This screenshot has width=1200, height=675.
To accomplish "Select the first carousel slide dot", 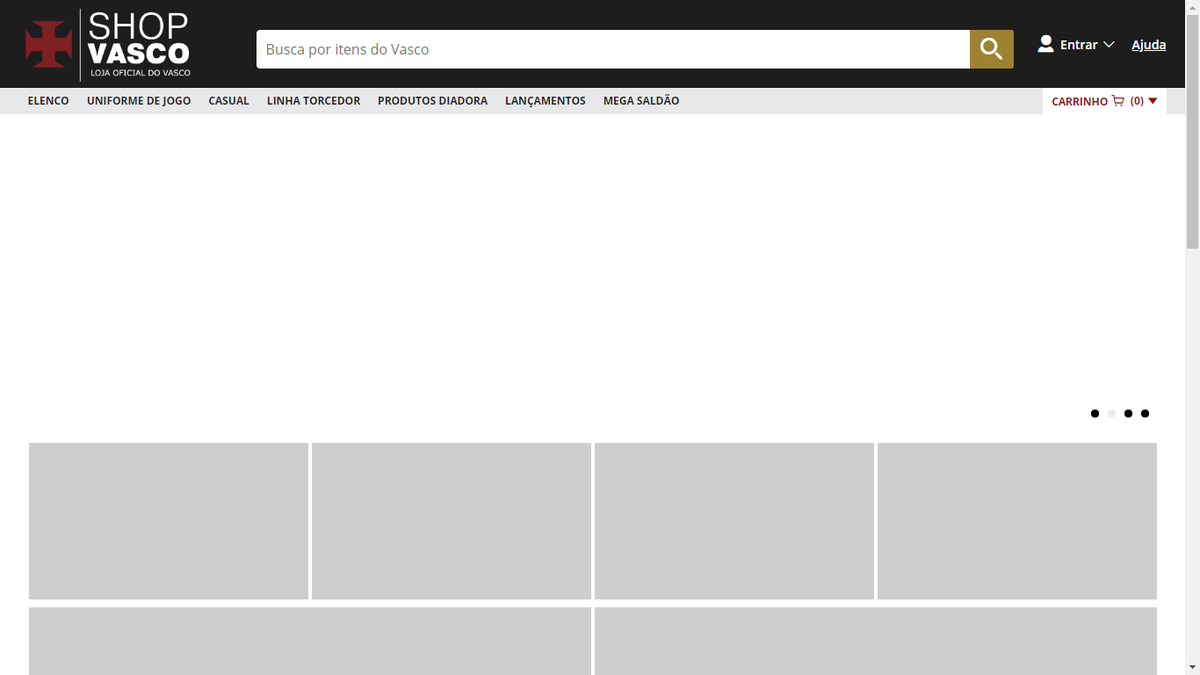I will (1095, 413).
